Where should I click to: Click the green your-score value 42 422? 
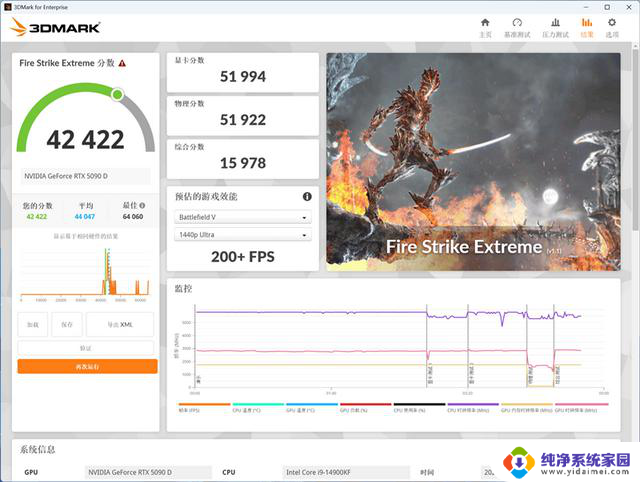[37, 217]
